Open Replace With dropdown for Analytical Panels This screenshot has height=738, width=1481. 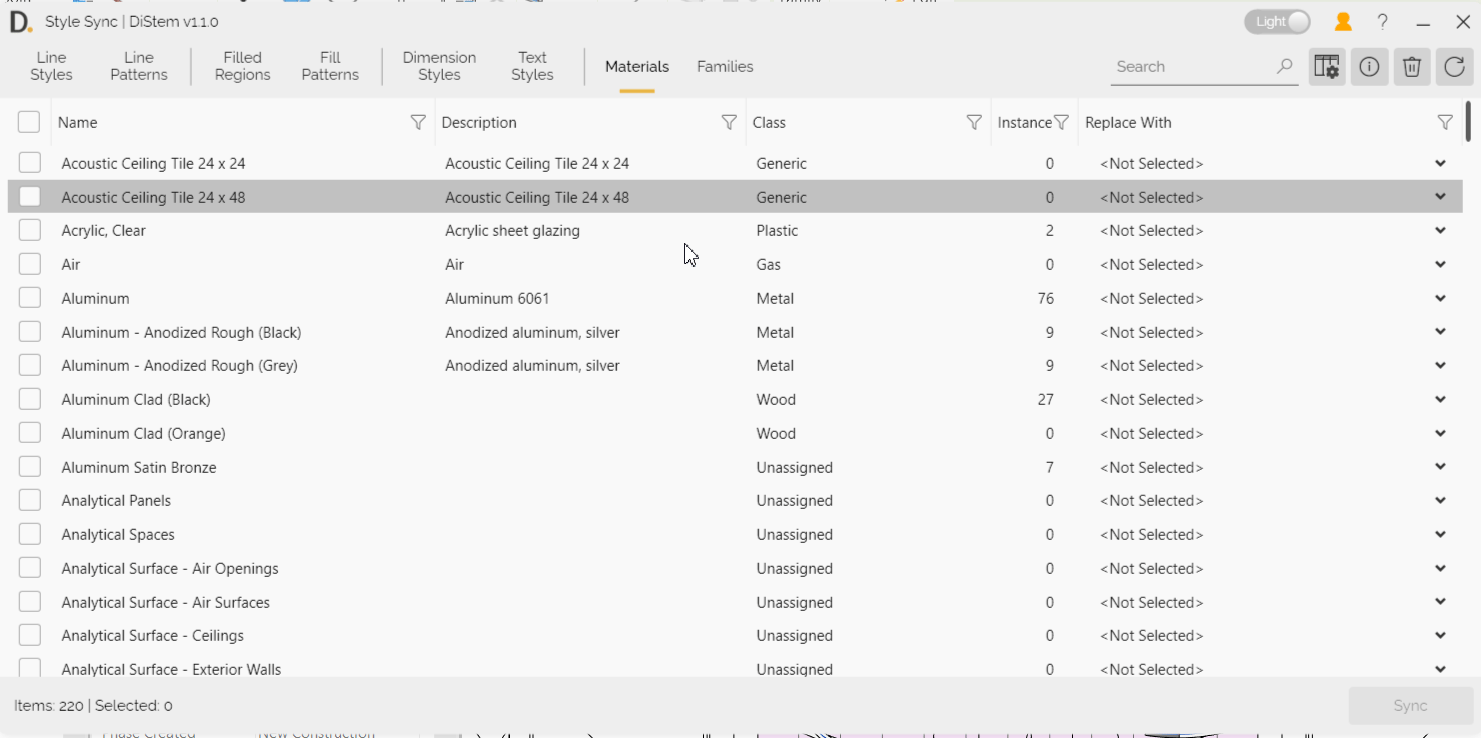1440,500
